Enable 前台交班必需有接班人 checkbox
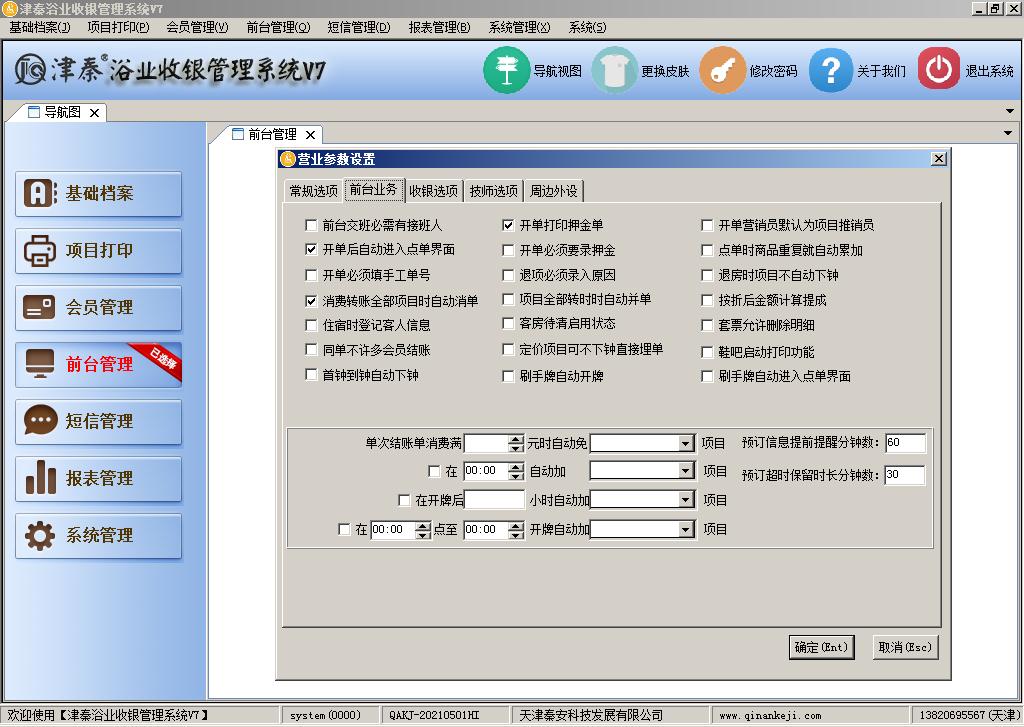Image resolution: width=1024 pixels, height=727 pixels. [x=311, y=226]
